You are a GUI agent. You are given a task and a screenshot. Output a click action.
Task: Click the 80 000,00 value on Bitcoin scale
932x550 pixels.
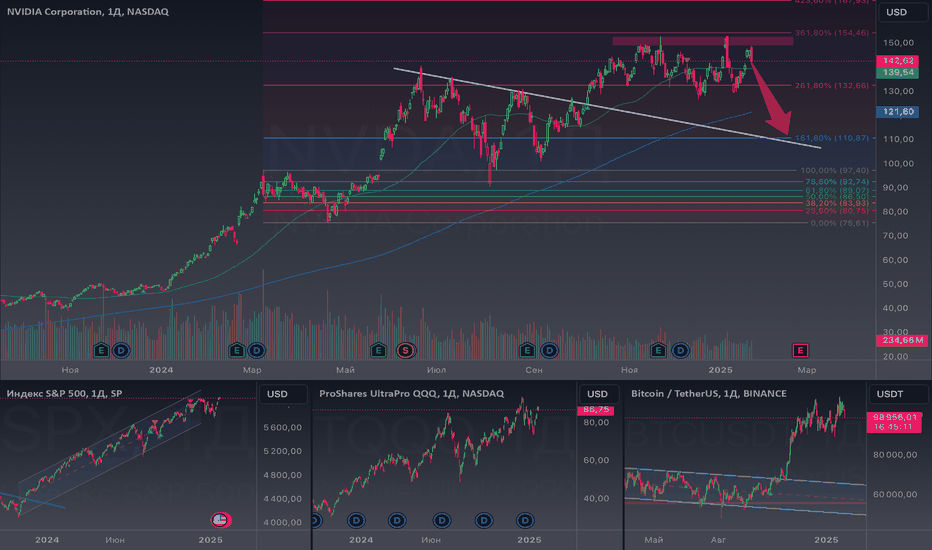[895, 455]
